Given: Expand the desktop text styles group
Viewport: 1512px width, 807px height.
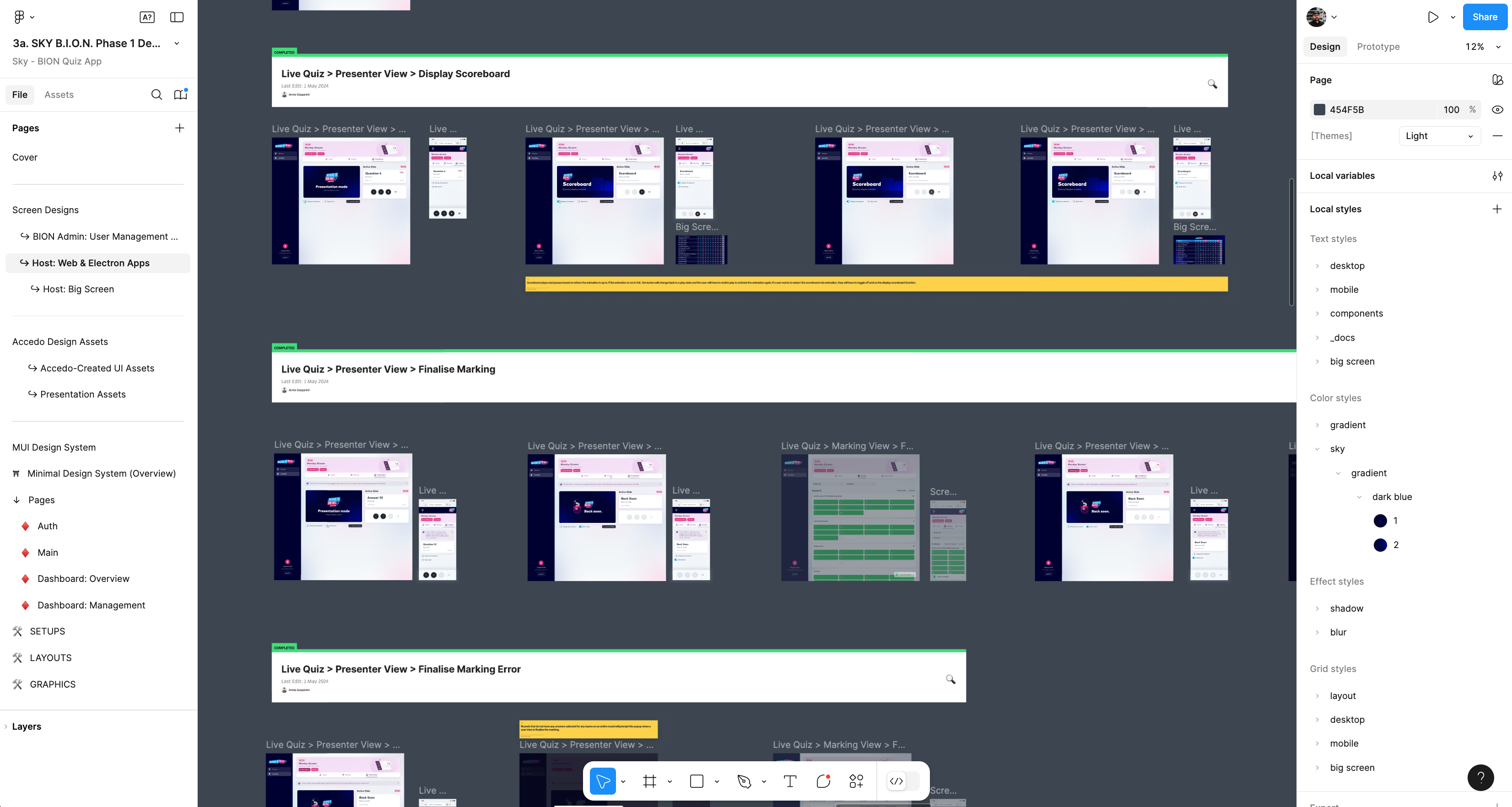Looking at the screenshot, I should click(x=1318, y=266).
